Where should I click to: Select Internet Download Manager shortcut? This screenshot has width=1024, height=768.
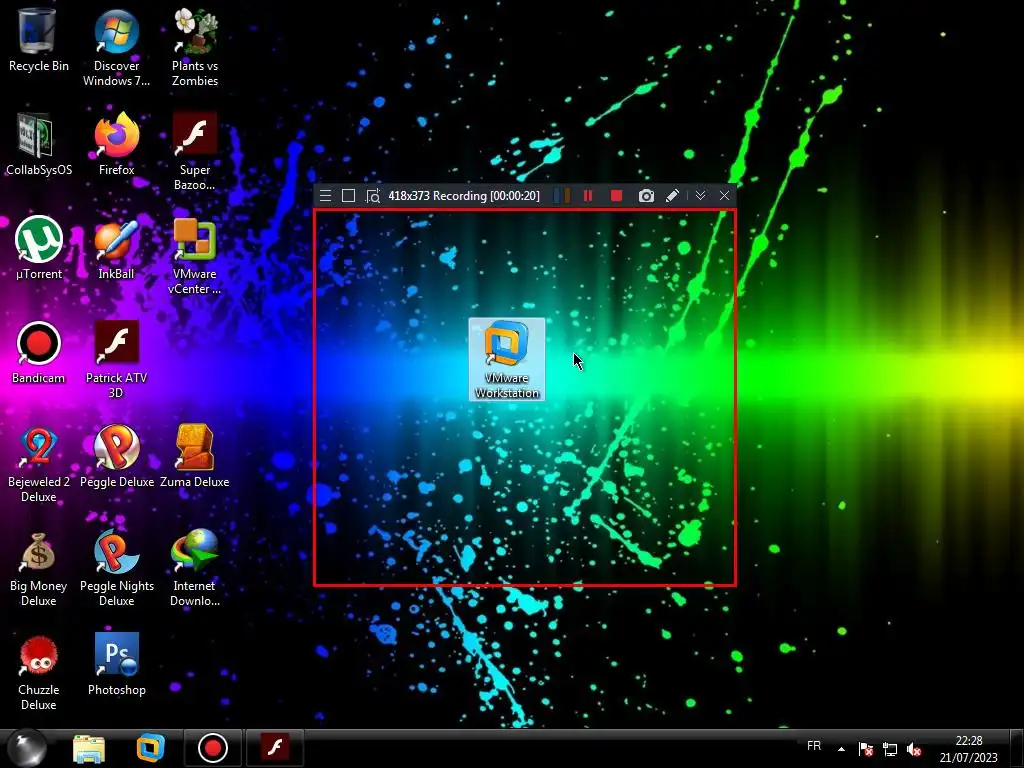[x=195, y=568]
